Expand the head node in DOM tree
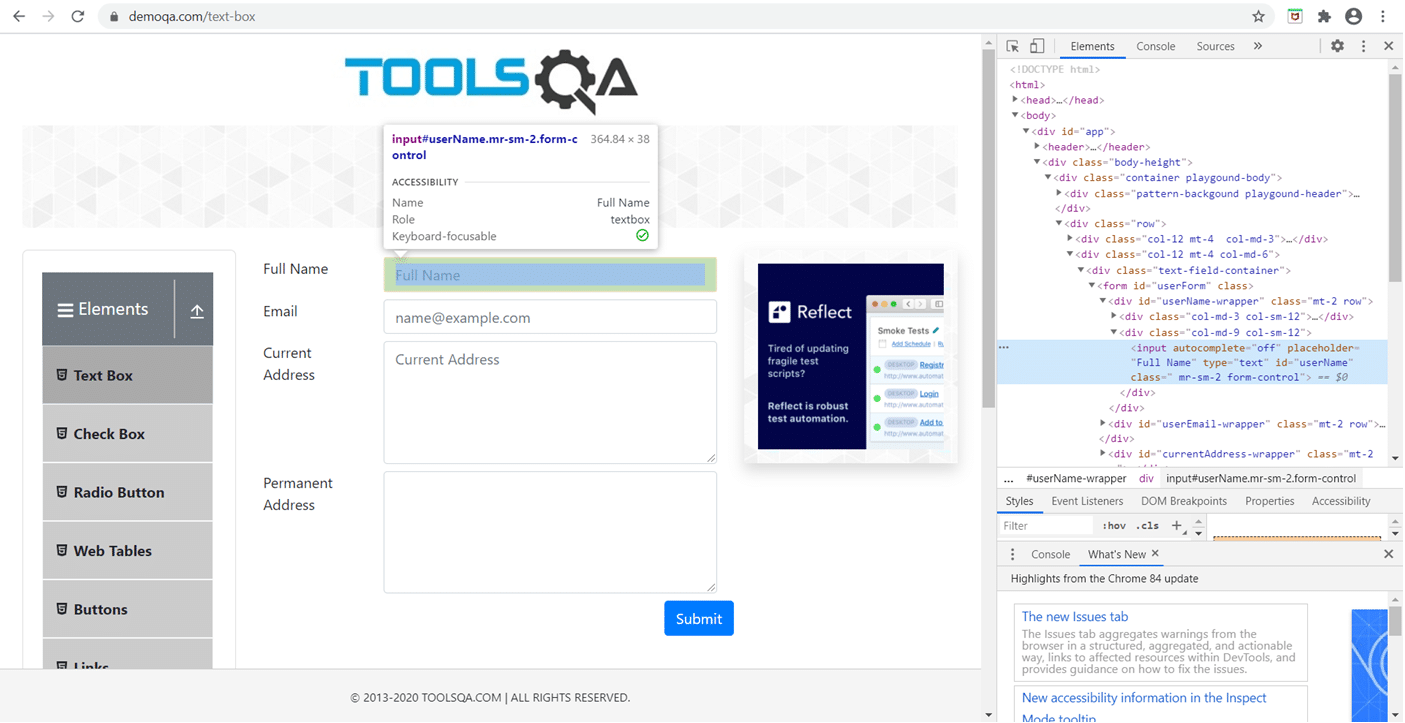 point(1015,100)
